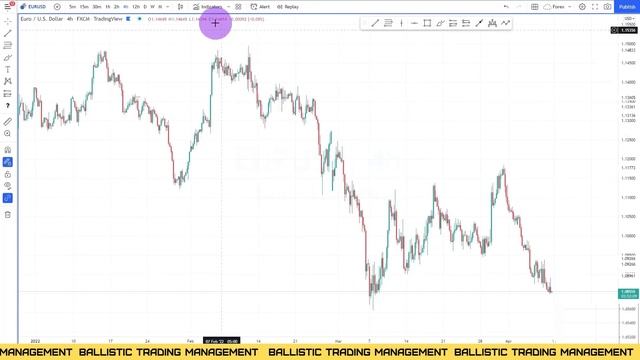Expand the timeframe dropdown arrow
This screenshot has height=360, width=640.
(168, 7)
